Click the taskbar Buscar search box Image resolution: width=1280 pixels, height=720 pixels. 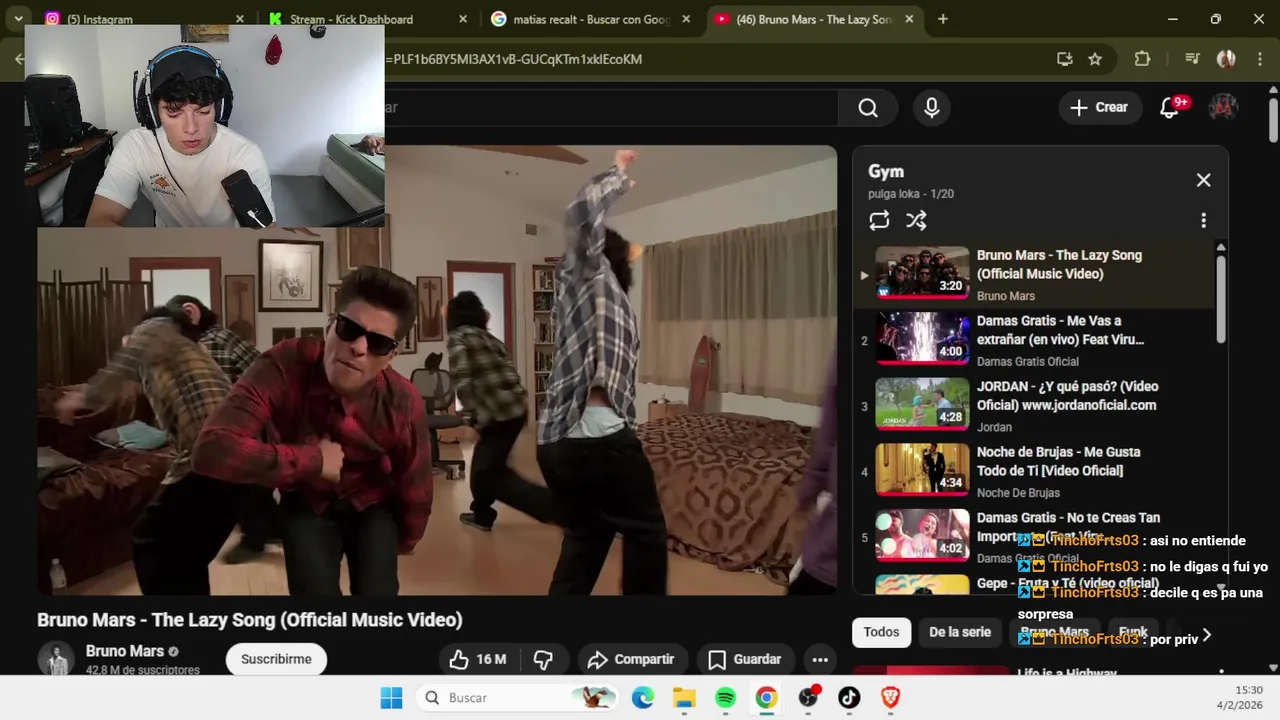pyautogui.click(x=516, y=698)
